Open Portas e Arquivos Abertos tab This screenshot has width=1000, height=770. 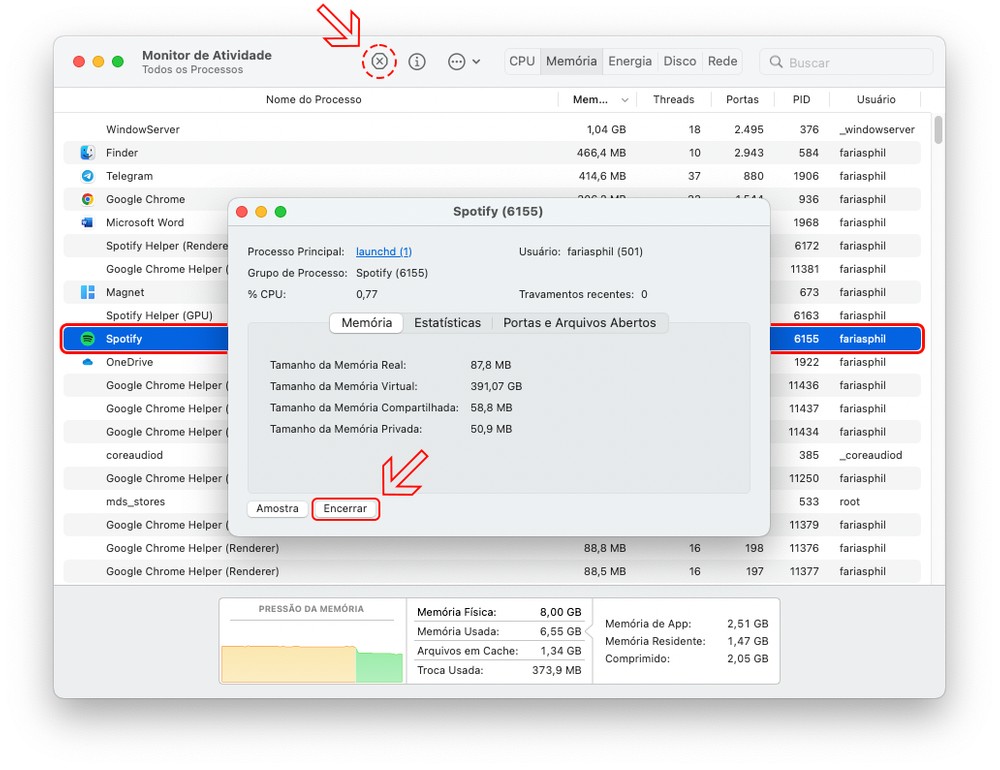[x=579, y=323]
